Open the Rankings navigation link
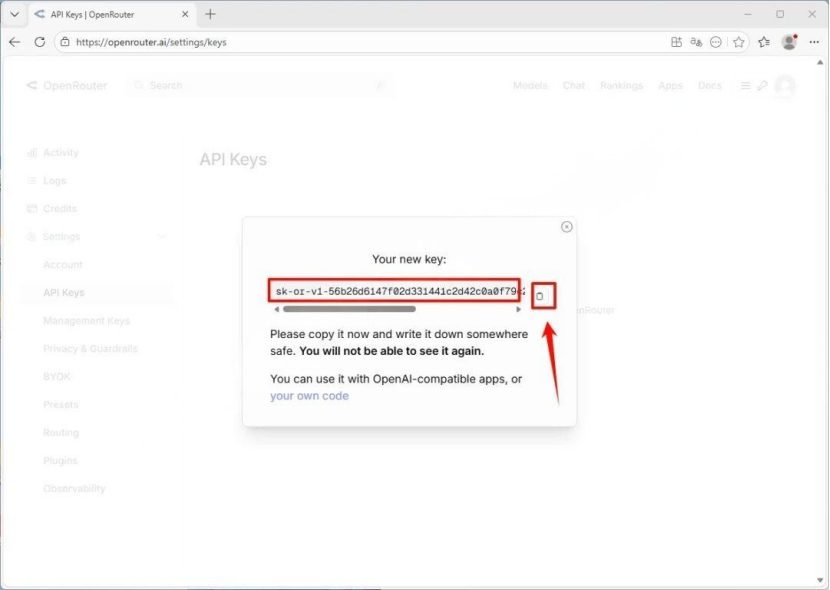Viewport: 830px width, 590px height. coord(621,86)
